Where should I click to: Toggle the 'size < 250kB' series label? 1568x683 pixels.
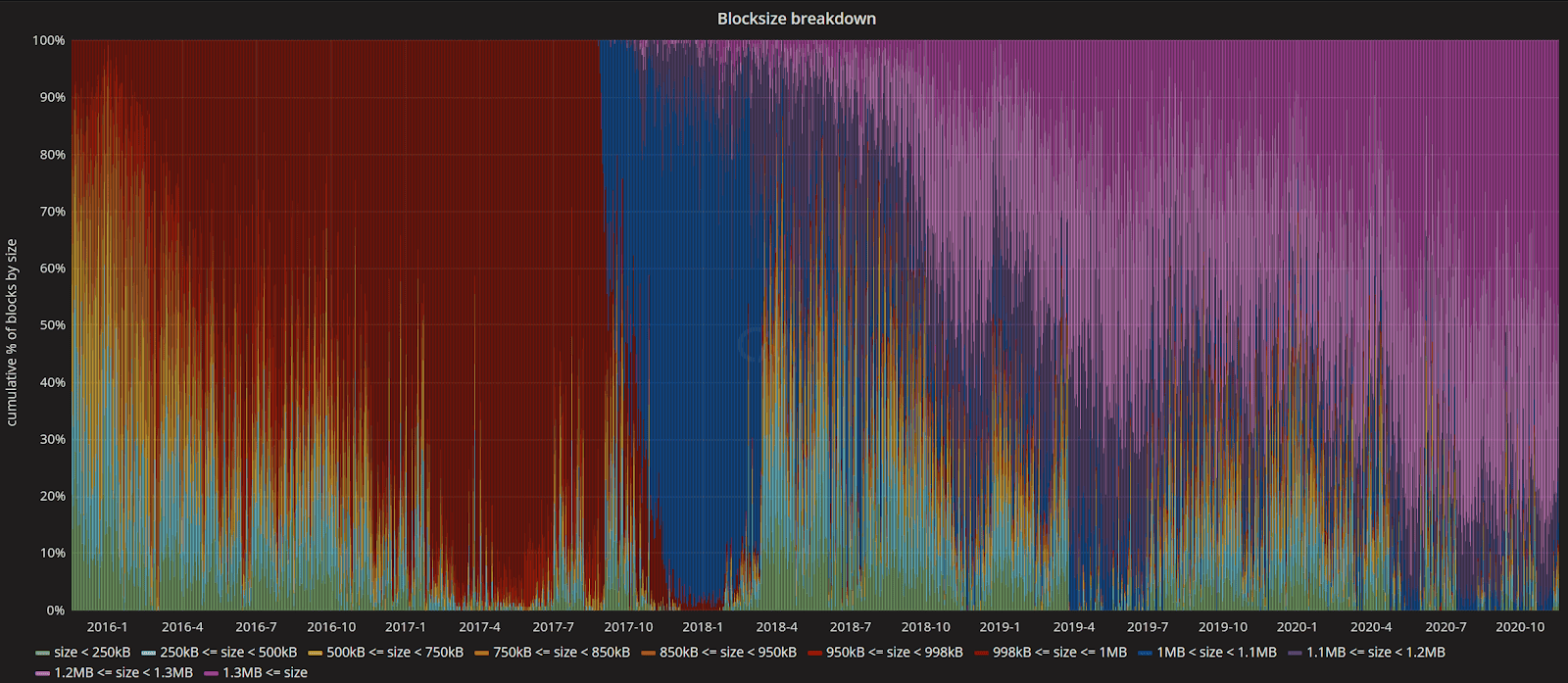pos(92,653)
